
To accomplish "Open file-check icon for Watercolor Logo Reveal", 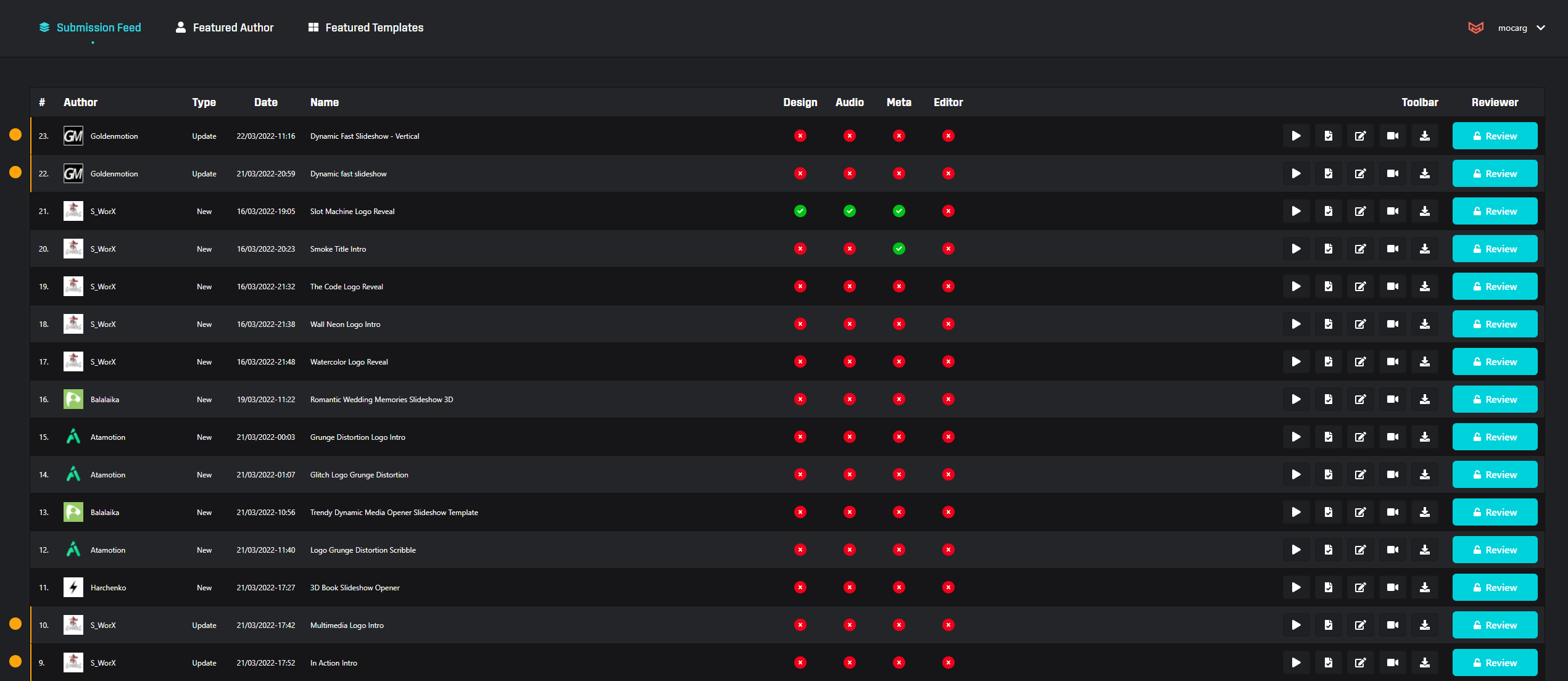I will click(1328, 361).
